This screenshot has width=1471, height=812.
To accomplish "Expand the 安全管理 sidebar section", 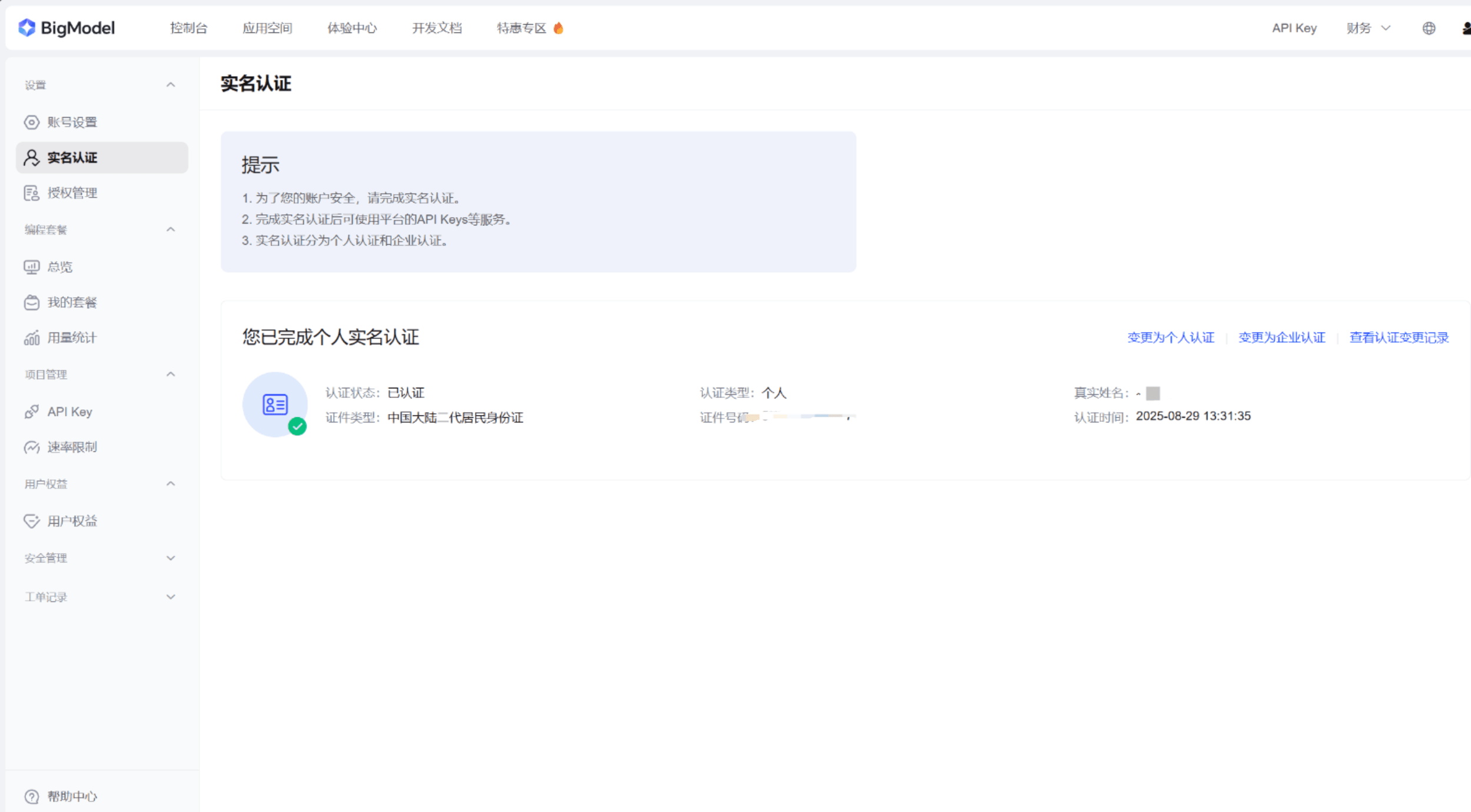I will (171, 558).
